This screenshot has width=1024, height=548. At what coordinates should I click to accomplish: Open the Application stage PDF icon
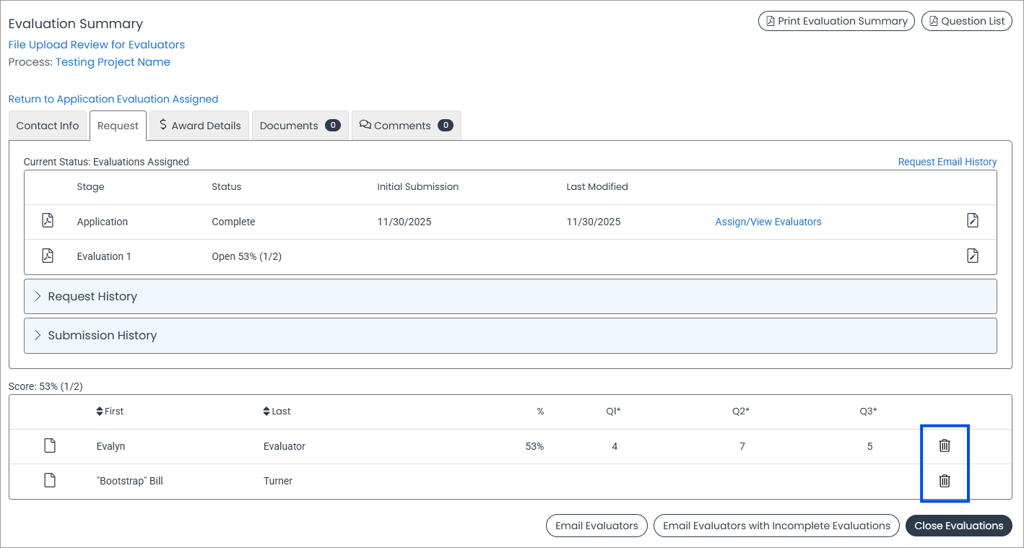(x=48, y=221)
